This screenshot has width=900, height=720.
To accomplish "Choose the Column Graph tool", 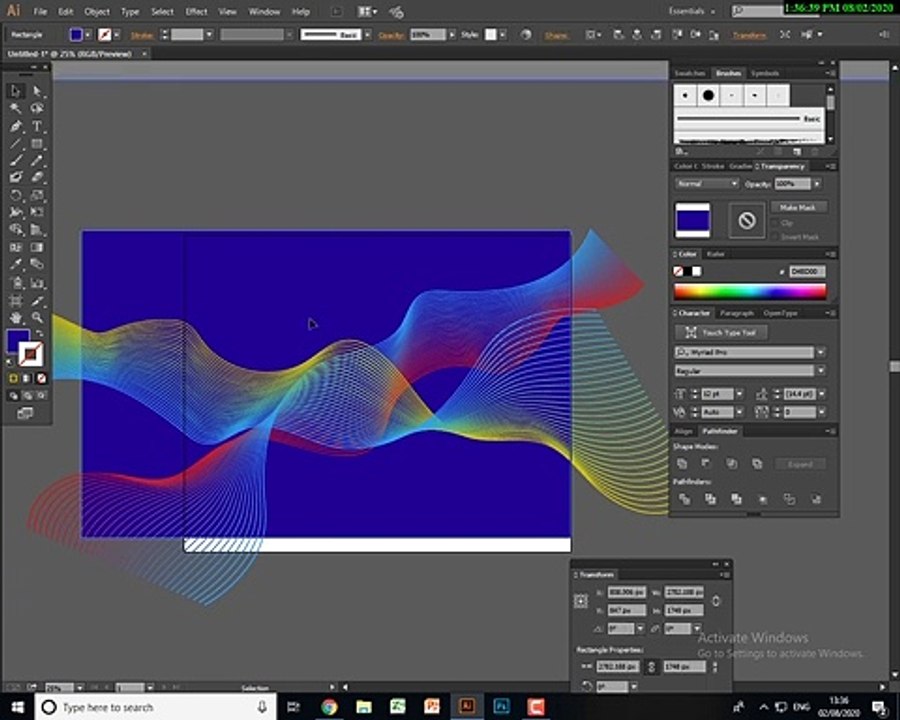I will click(x=37, y=282).
